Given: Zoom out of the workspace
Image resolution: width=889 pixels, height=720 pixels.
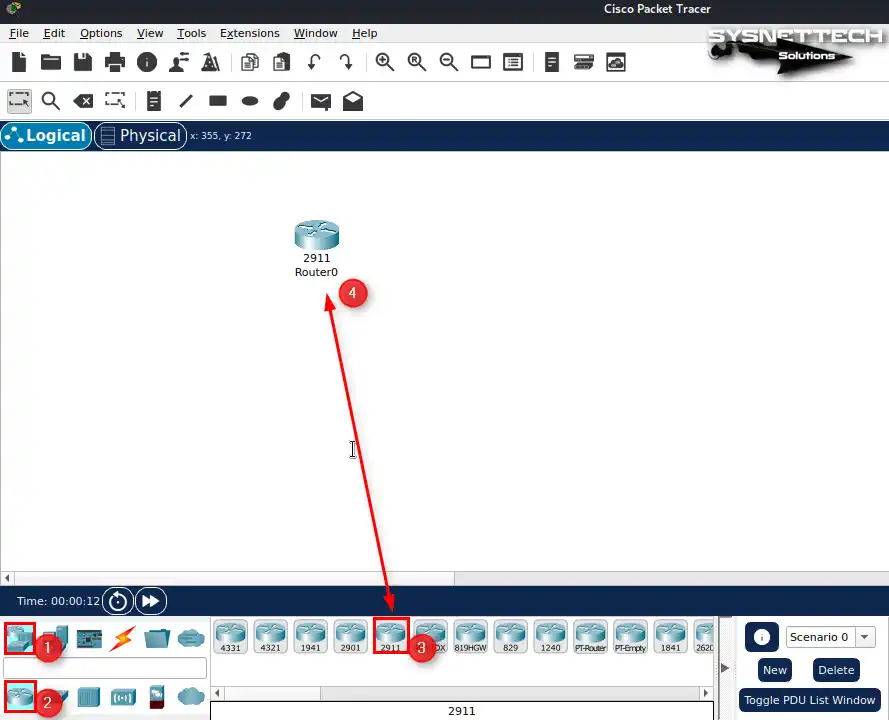Looking at the screenshot, I should [449, 62].
